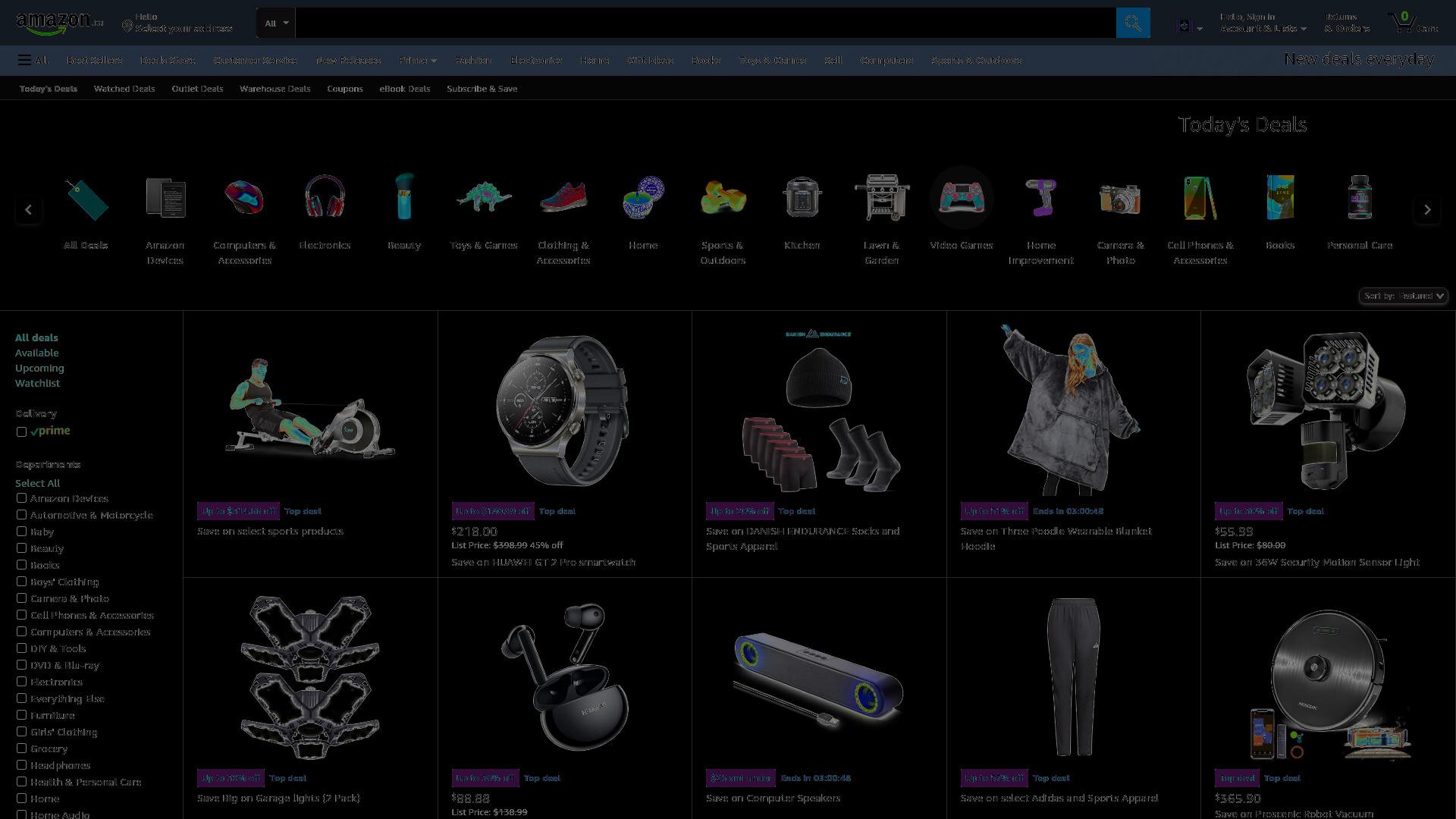Check the Headphones department checkbox
The height and width of the screenshot is (819, 1456).
tap(21, 765)
